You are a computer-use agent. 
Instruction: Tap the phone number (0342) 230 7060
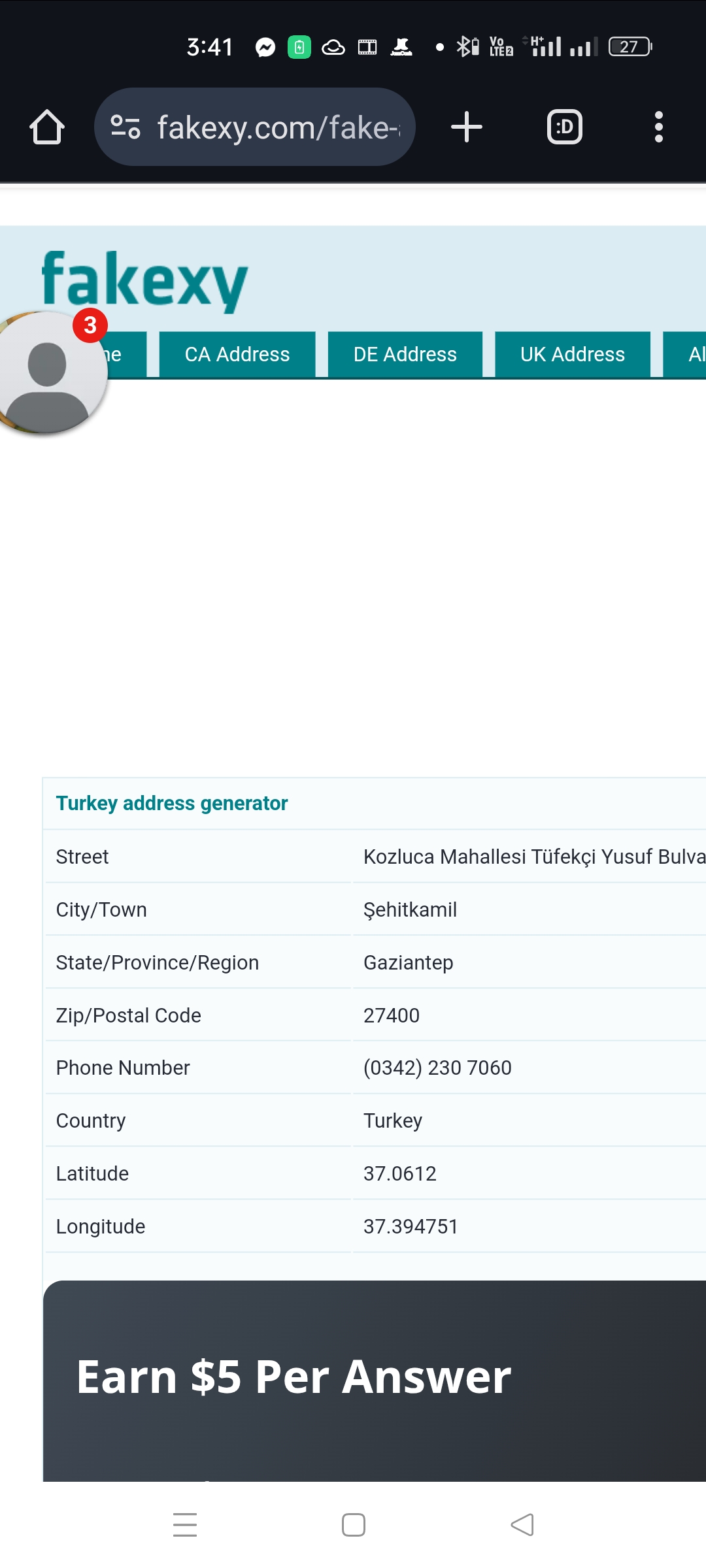pos(437,1068)
